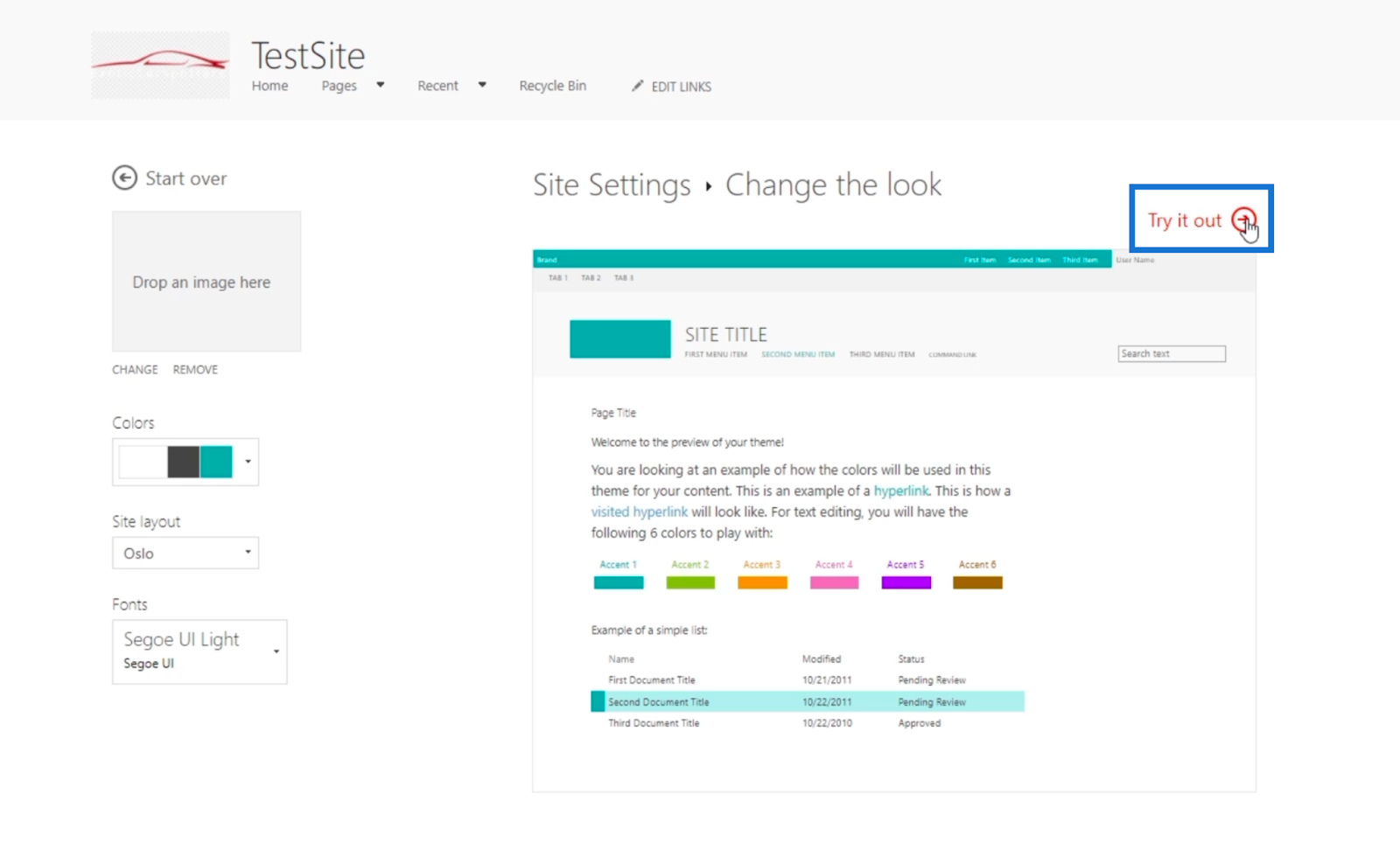The width and height of the screenshot is (1400, 864).
Task: Click the Try it out link text
Action: tap(1184, 220)
